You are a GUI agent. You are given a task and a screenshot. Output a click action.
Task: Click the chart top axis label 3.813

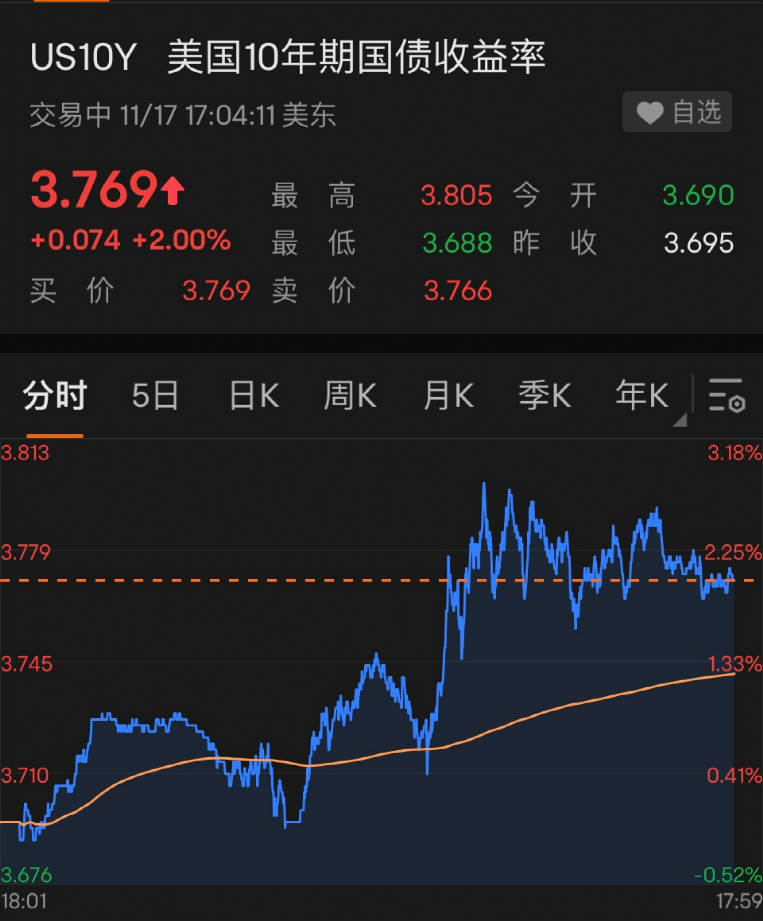coord(25,453)
